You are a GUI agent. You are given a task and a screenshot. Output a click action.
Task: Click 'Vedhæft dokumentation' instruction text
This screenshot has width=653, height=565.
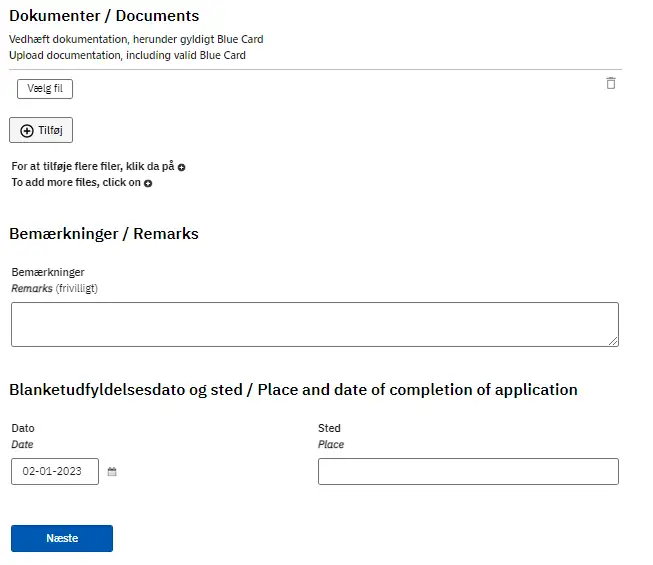click(x=136, y=39)
